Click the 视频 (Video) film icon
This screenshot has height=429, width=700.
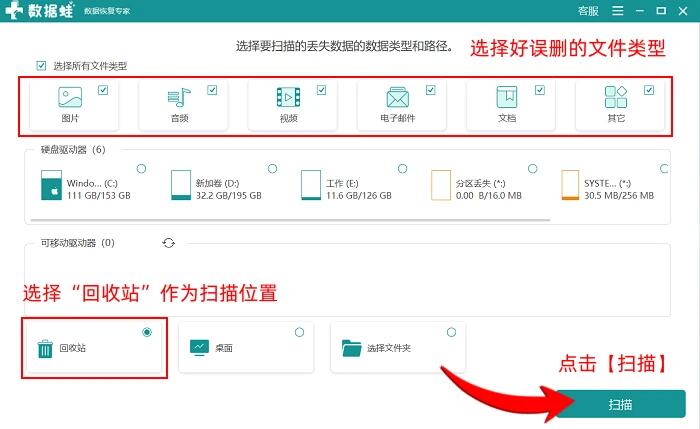(288, 98)
